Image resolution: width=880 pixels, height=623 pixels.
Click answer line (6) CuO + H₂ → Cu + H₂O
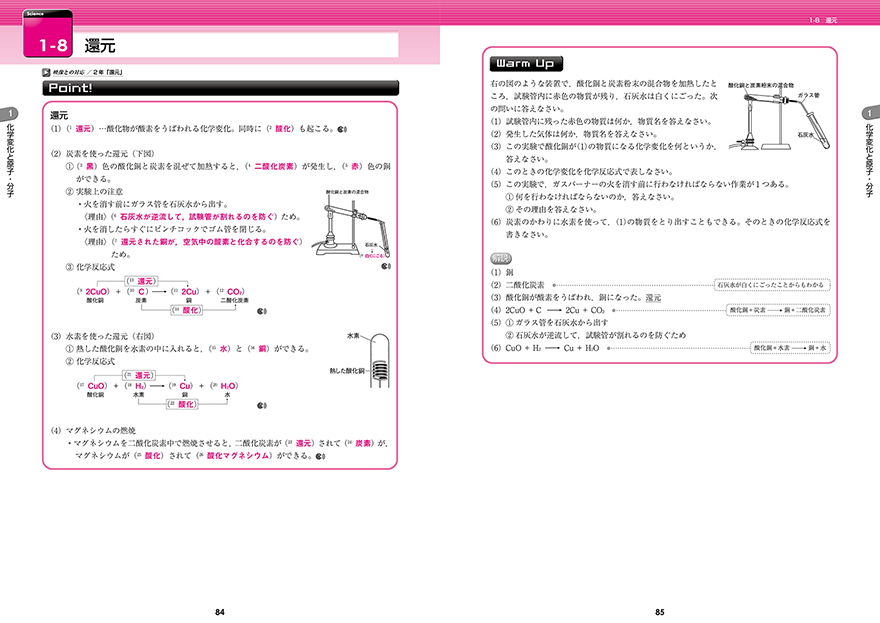545,349
